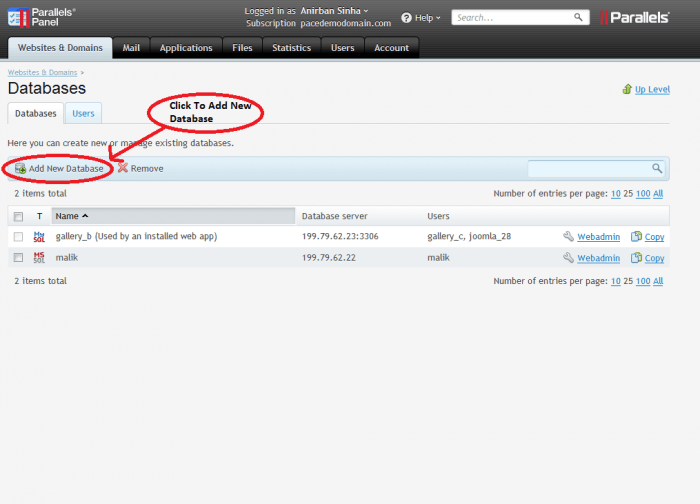Open the Statistics tab
Screen dimensions: 700x504
pos(291,48)
